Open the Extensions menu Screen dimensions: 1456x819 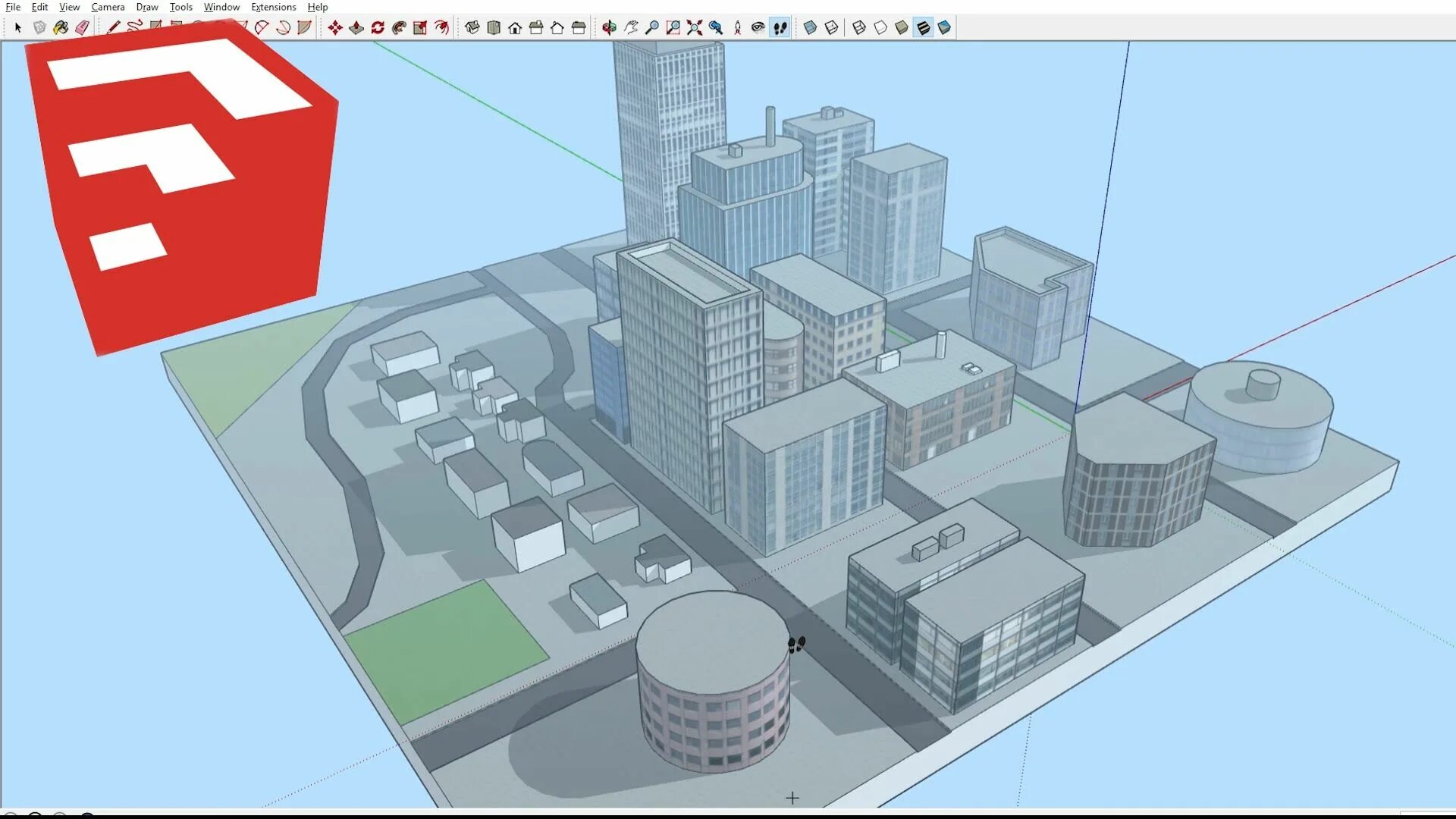pos(274,7)
